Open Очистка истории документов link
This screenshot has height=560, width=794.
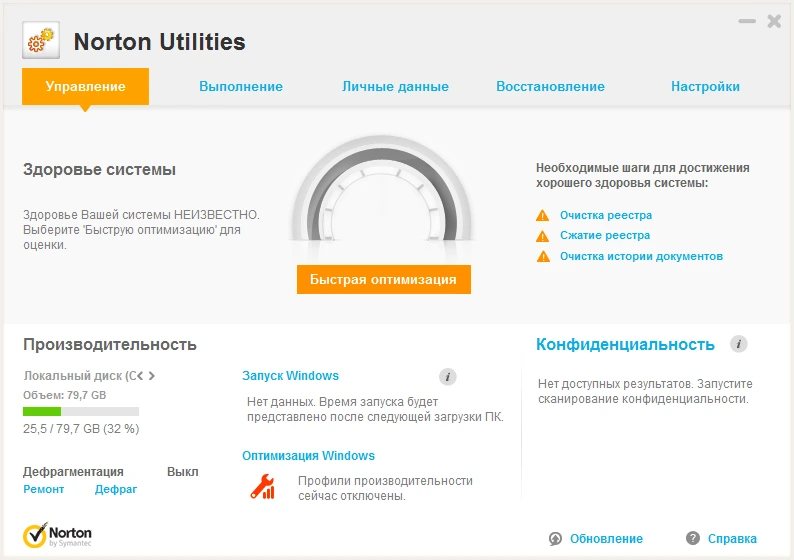coord(641,256)
